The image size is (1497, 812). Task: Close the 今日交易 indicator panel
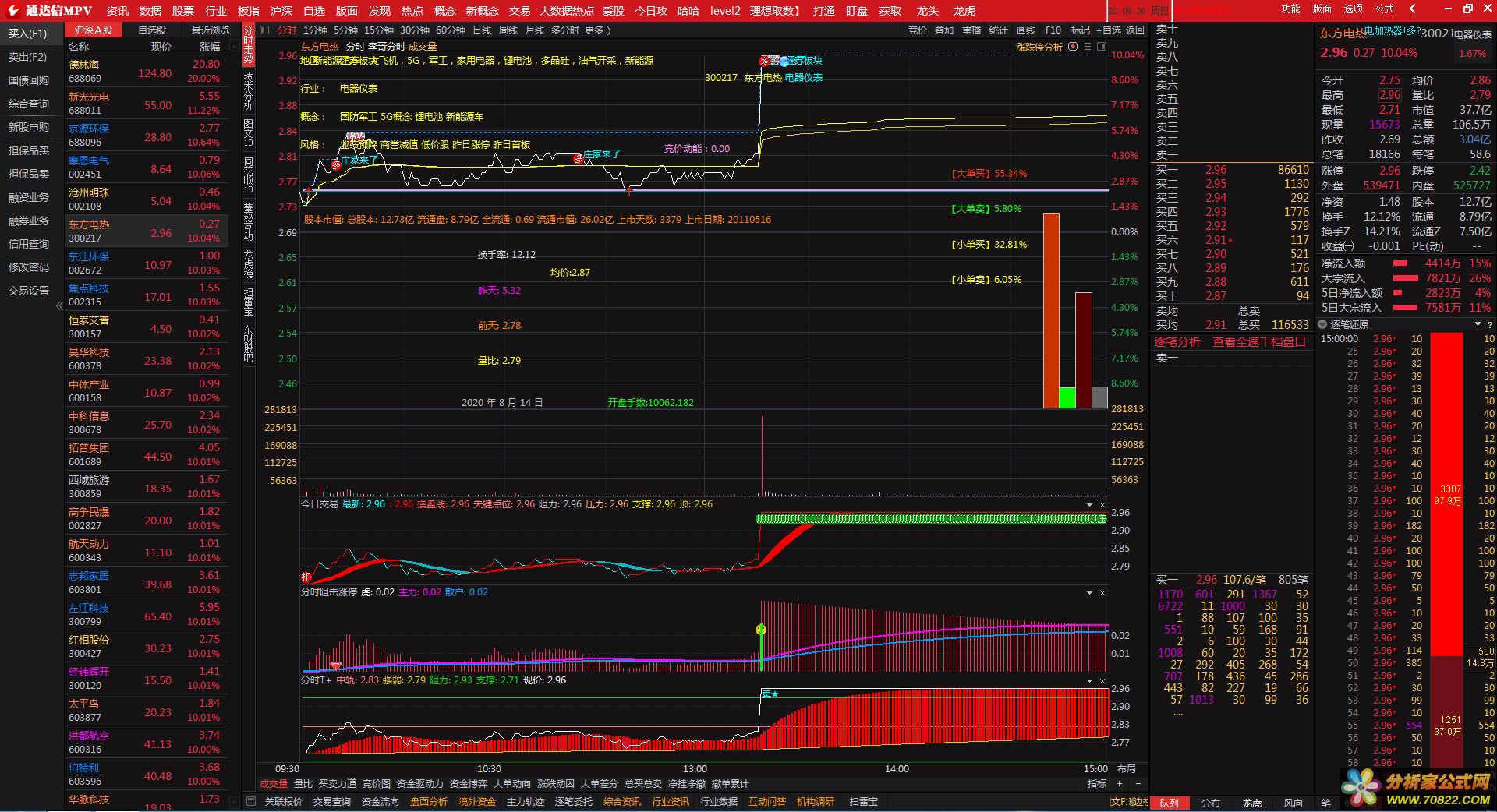pos(1102,505)
